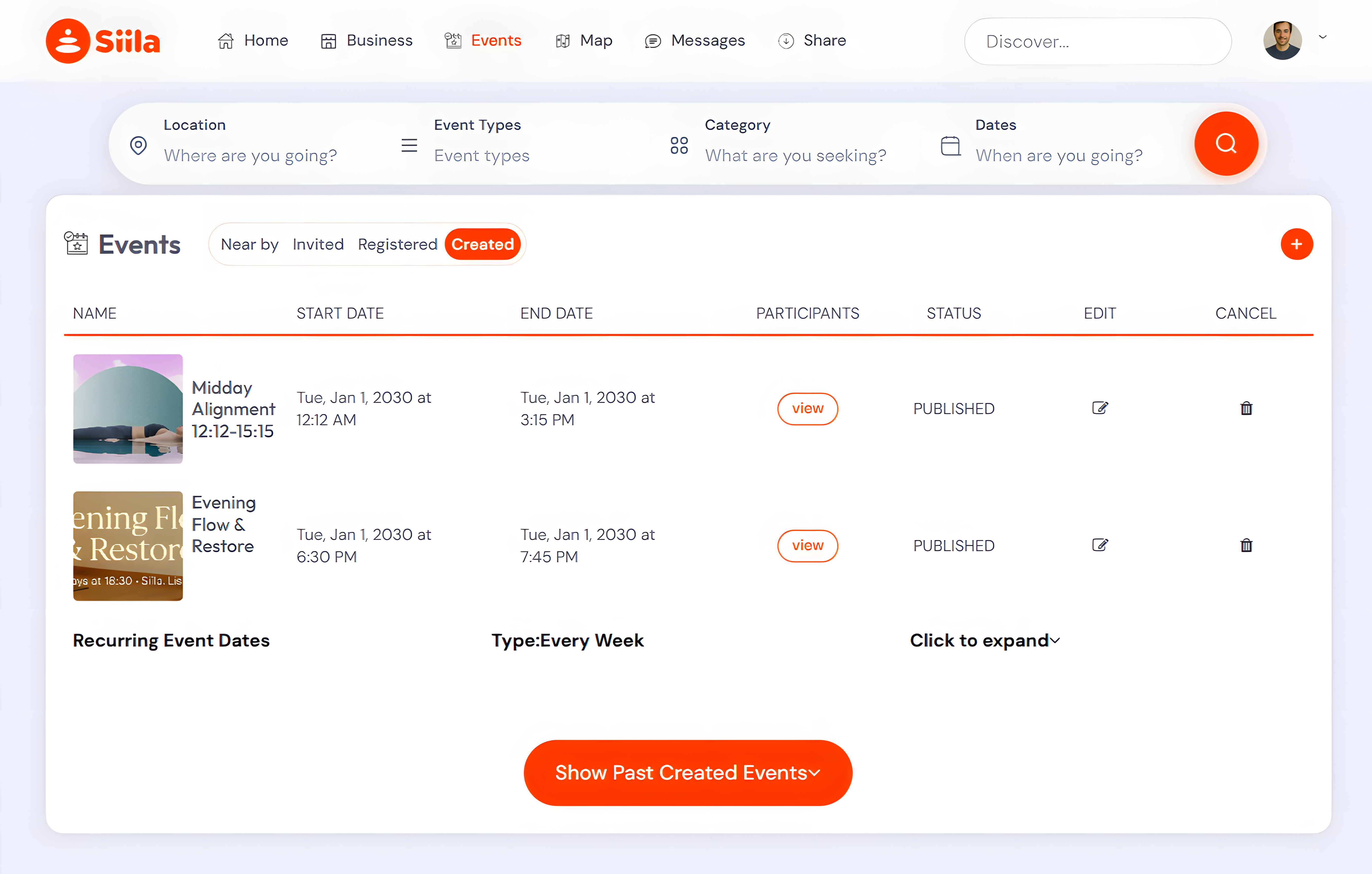Click the location pin icon
1372x874 pixels.
click(x=139, y=145)
